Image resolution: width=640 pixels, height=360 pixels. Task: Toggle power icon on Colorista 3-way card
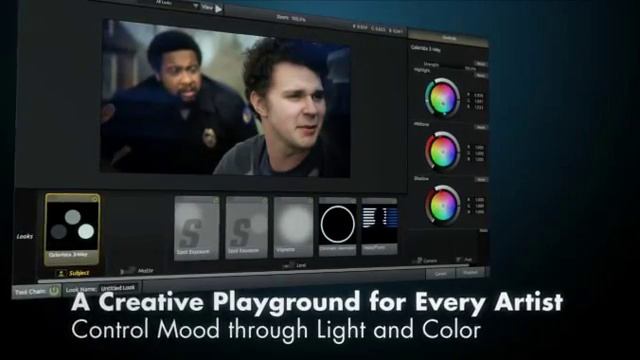click(x=95, y=199)
